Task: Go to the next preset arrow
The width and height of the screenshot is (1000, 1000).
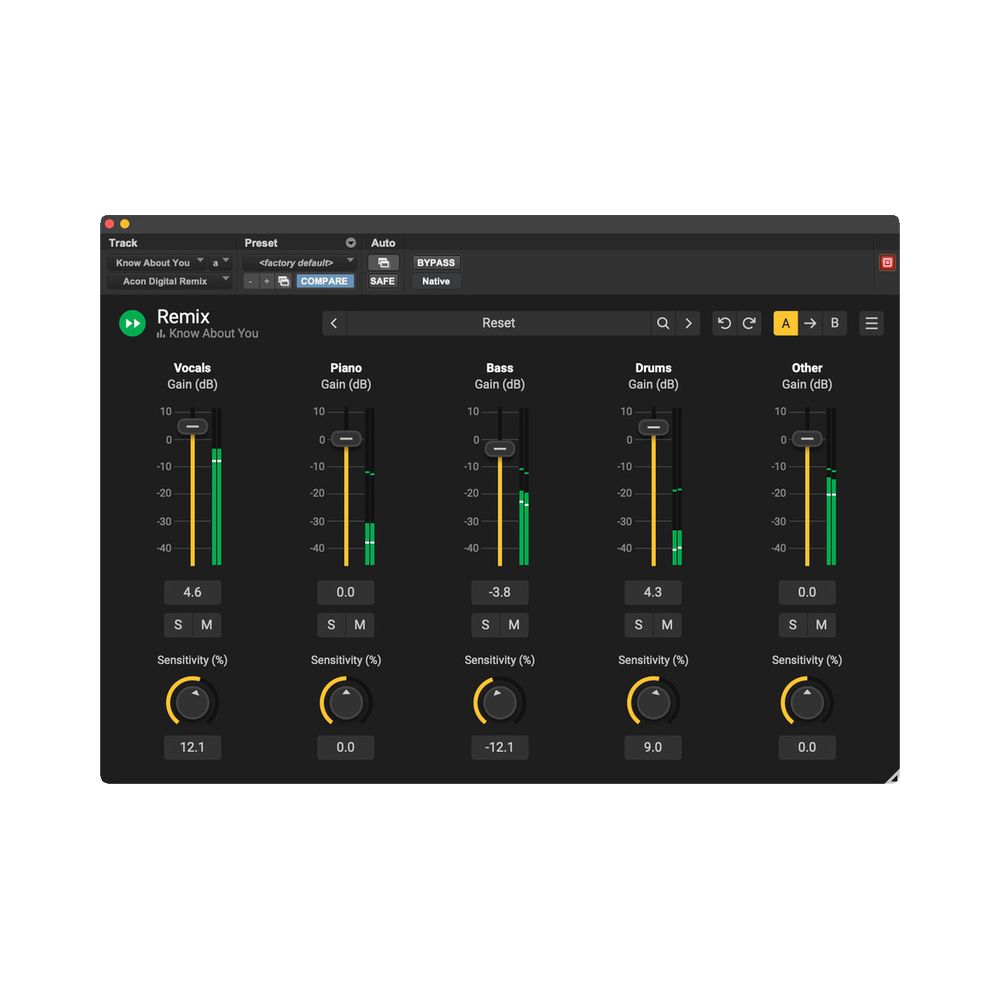Action: (688, 323)
